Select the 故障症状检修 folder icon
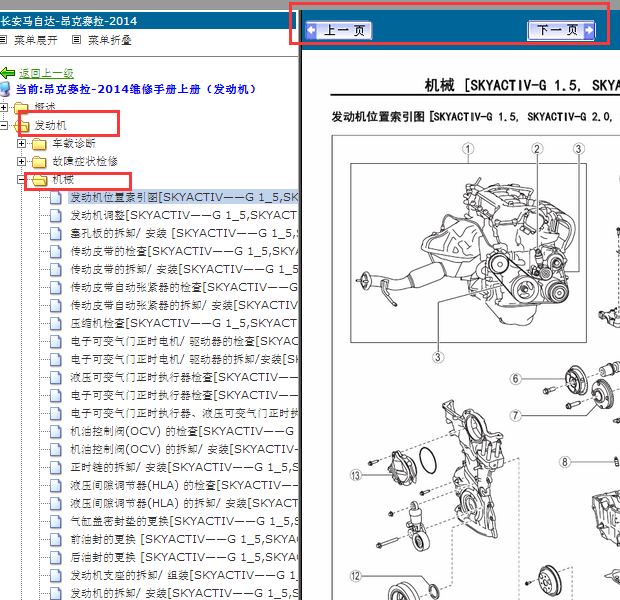620x600 pixels. pos(39,162)
